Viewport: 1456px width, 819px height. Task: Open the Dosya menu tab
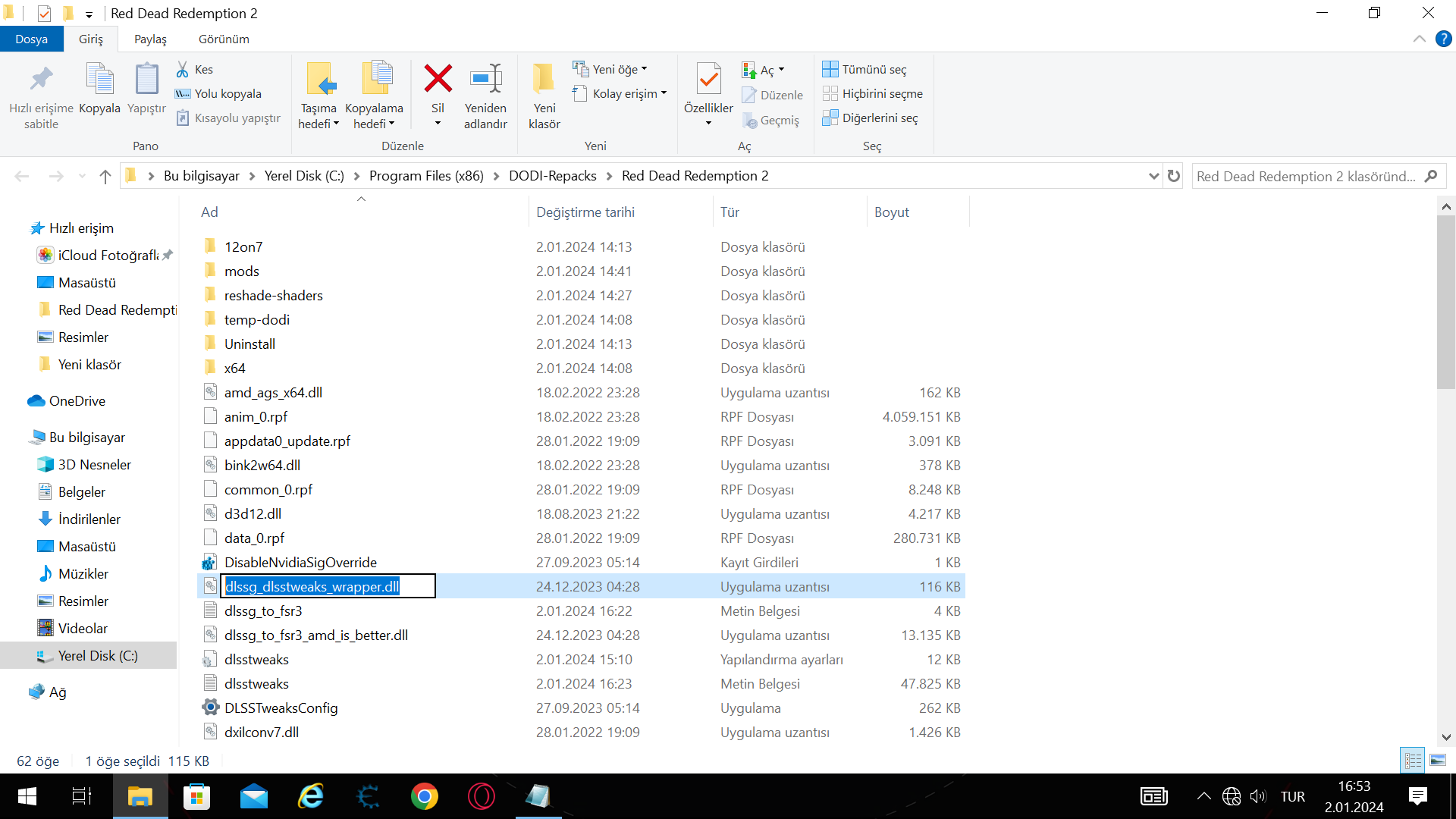point(31,39)
